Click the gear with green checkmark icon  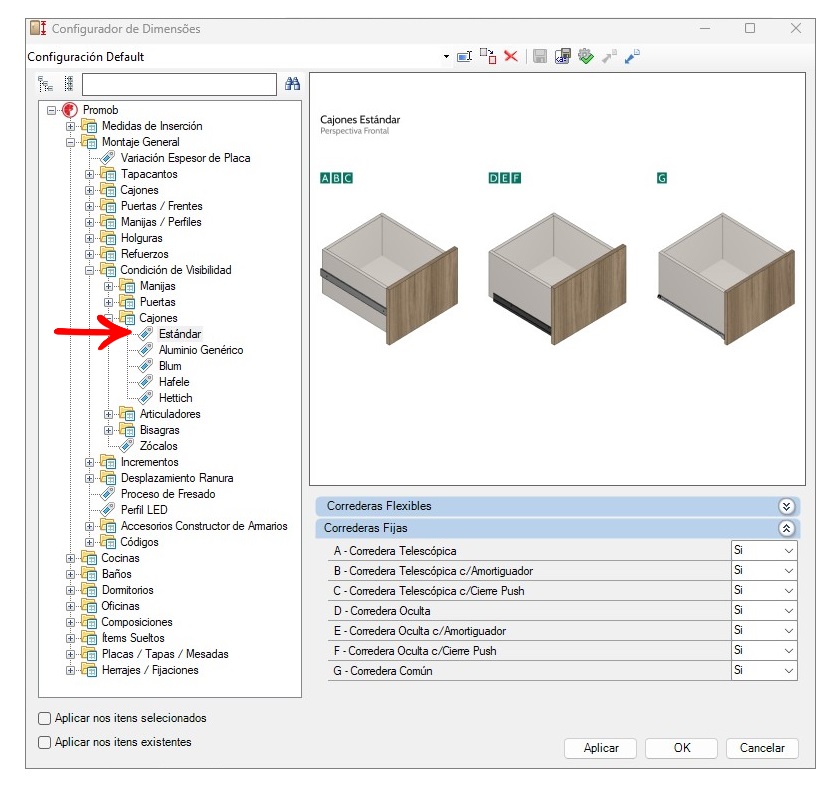586,56
